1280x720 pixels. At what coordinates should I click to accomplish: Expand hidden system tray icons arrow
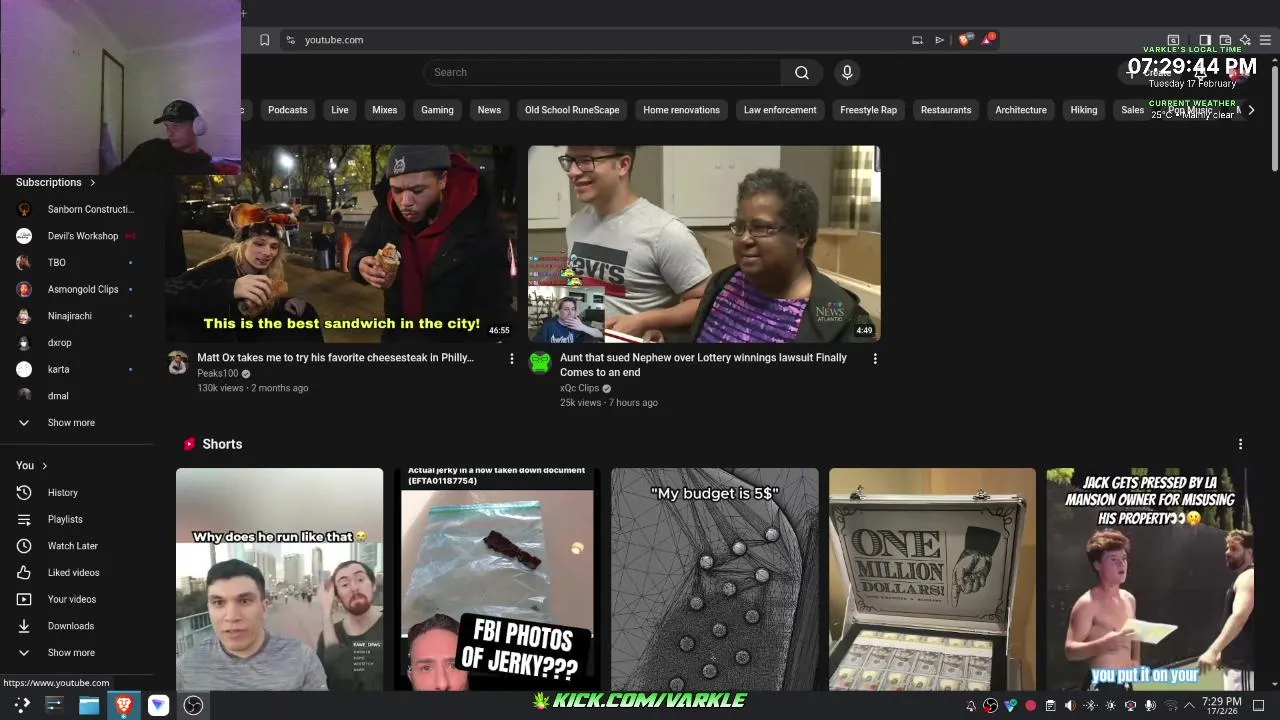tap(1189, 706)
